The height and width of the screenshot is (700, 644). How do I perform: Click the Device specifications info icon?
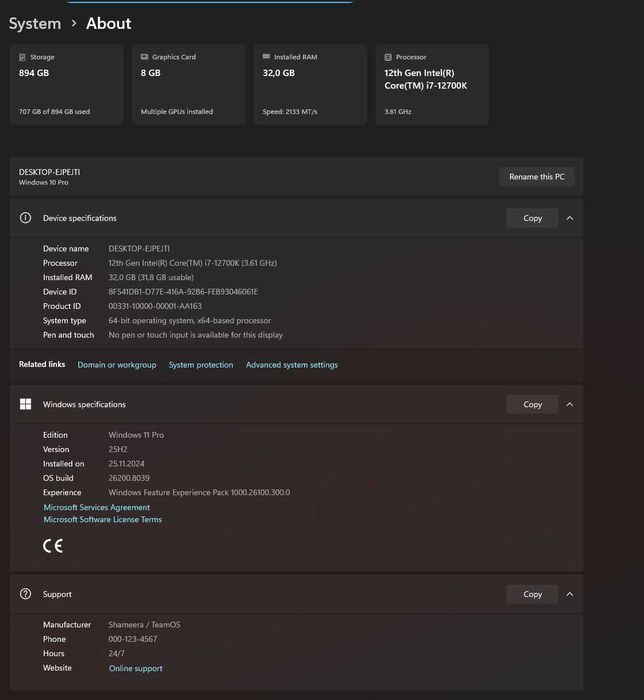point(25,218)
